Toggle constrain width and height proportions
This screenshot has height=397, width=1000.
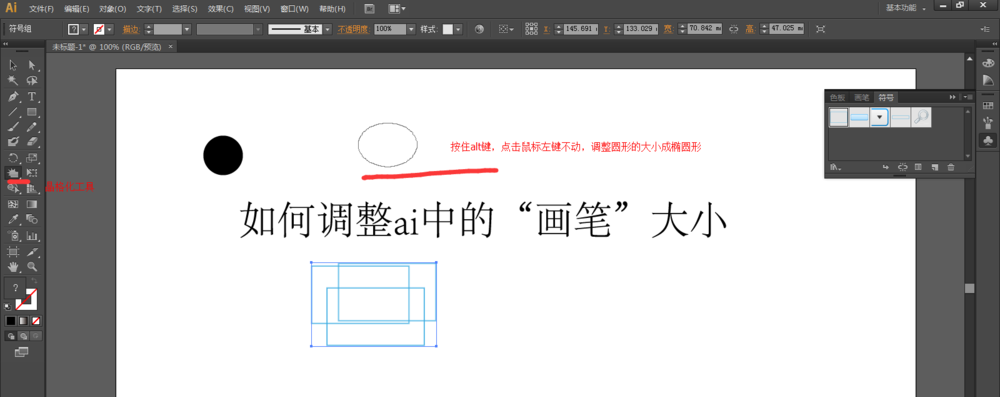733,29
